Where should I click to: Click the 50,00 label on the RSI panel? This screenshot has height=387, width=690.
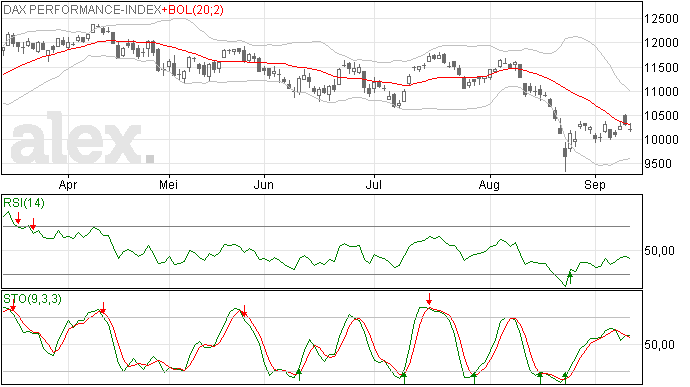[659, 251]
